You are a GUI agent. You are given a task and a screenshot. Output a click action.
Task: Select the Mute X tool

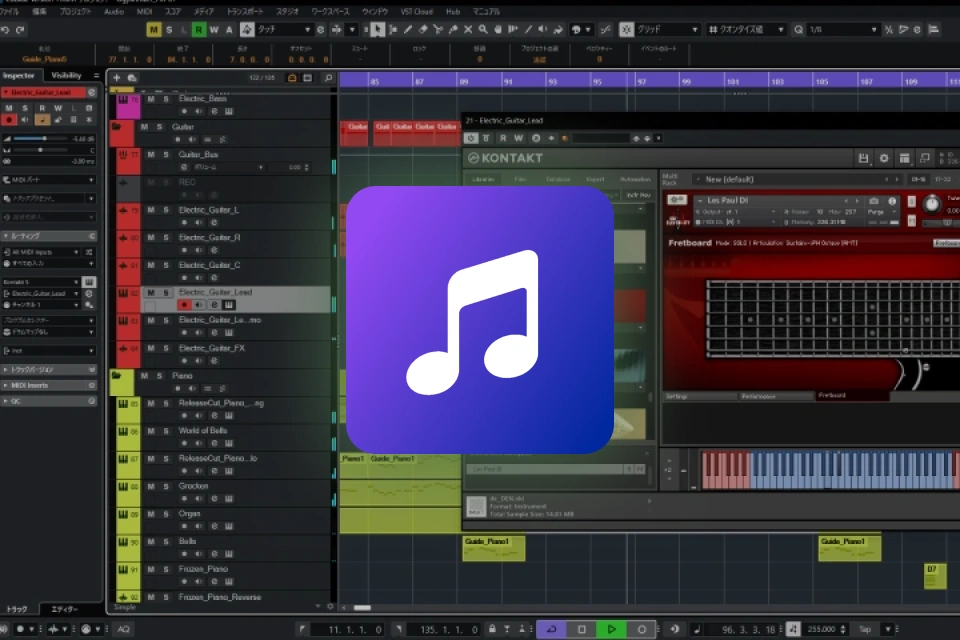coord(468,29)
